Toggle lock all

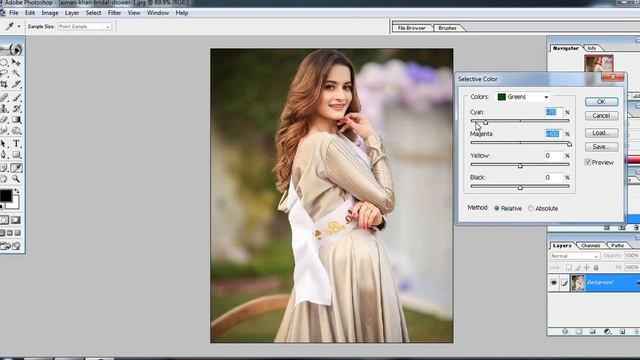[x=596, y=267]
